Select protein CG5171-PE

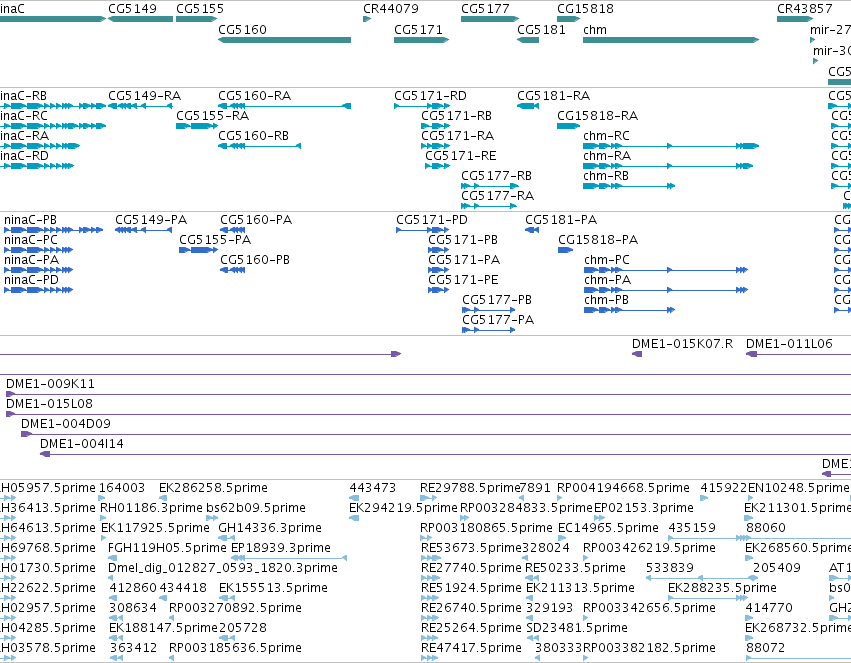pyautogui.click(x=439, y=290)
